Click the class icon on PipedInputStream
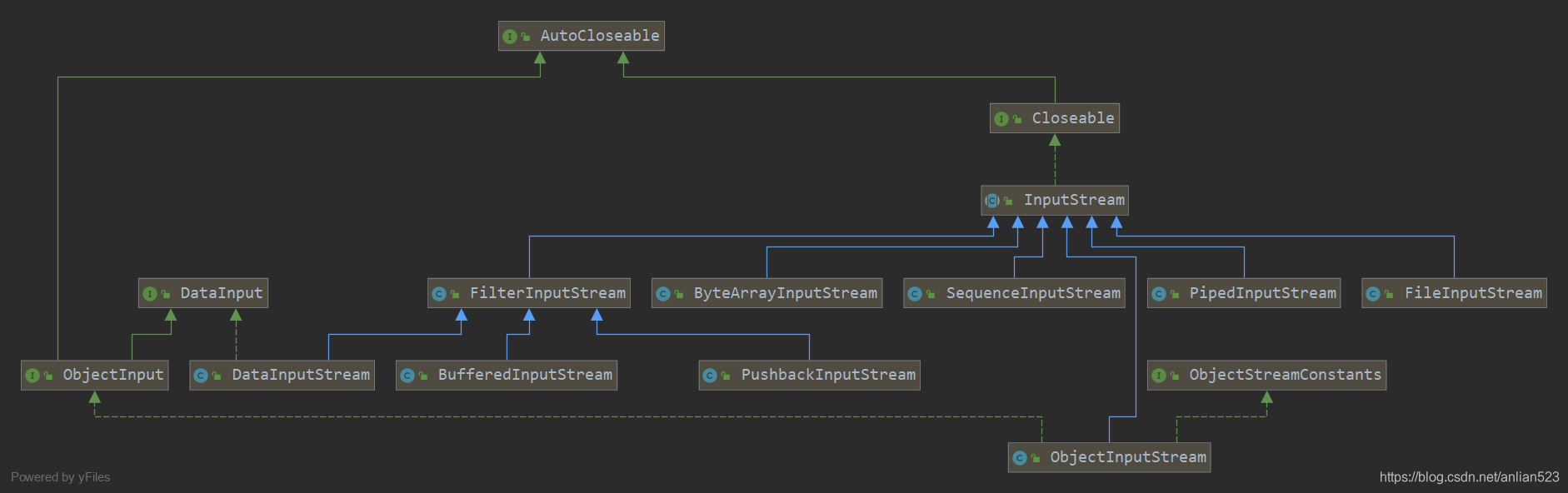1568x493 pixels. coord(1159,294)
